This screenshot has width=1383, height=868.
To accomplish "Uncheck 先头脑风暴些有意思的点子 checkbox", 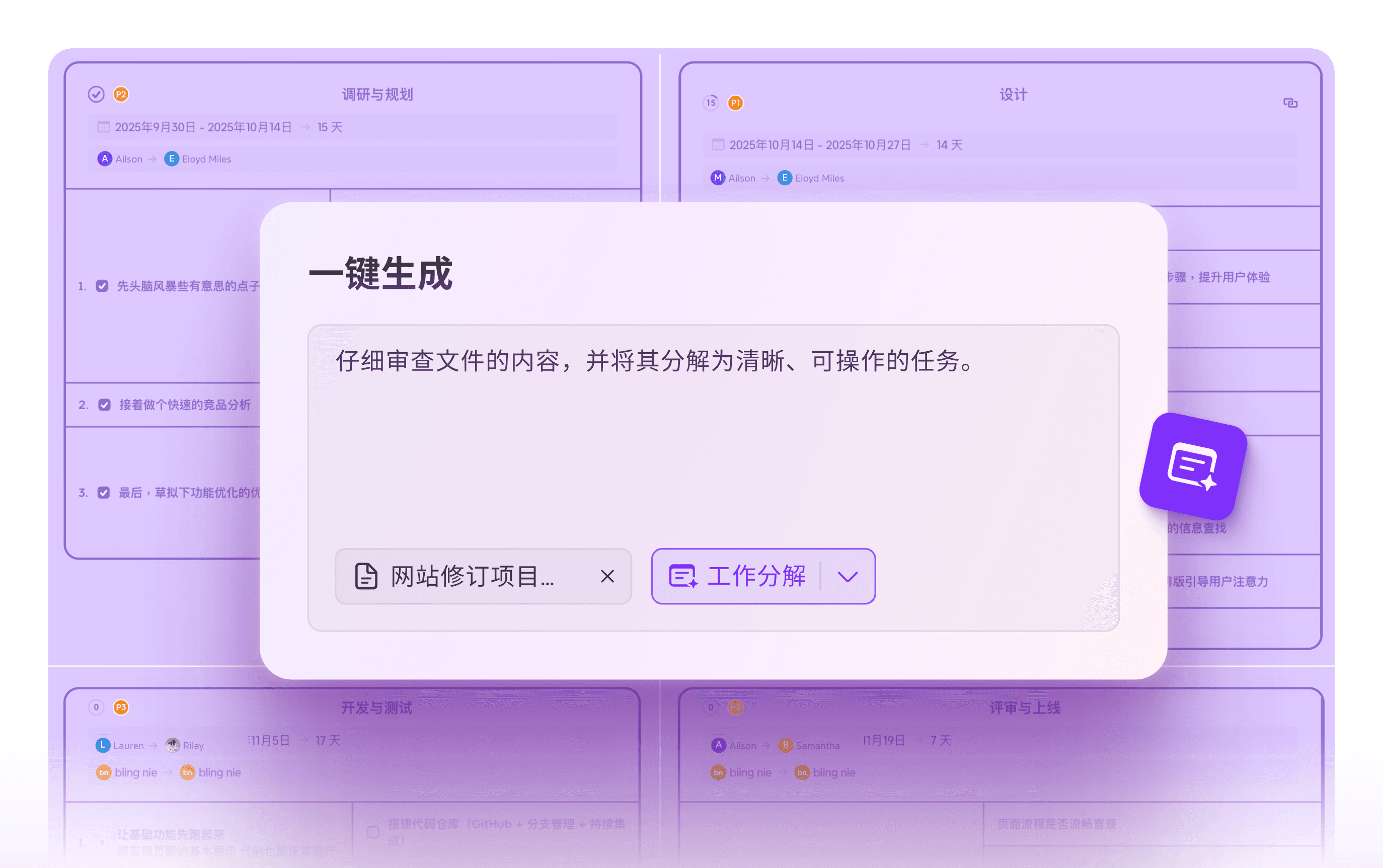I will (x=102, y=286).
